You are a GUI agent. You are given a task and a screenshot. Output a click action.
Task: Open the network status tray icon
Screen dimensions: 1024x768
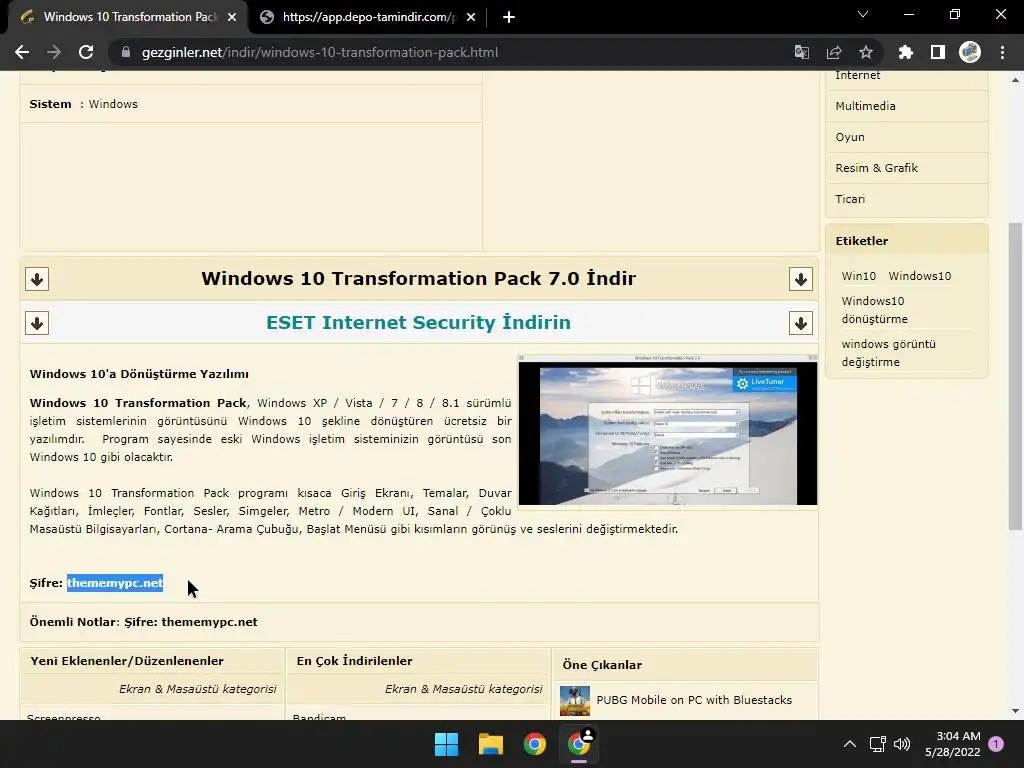[x=877, y=744]
